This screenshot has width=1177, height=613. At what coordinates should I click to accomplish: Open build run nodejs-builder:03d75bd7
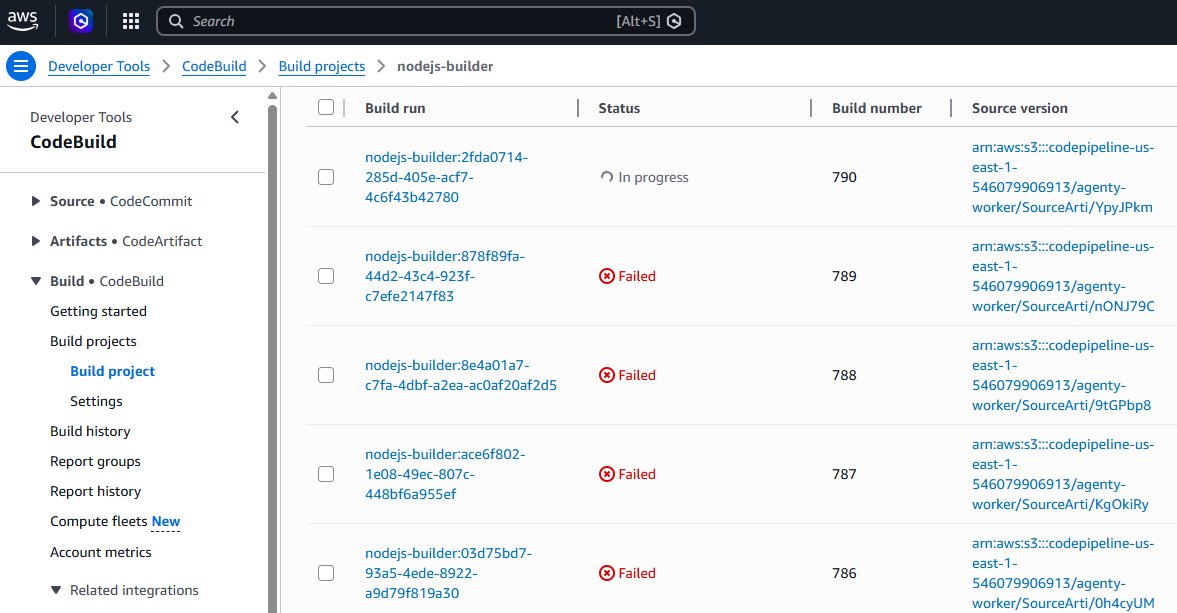(448, 573)
